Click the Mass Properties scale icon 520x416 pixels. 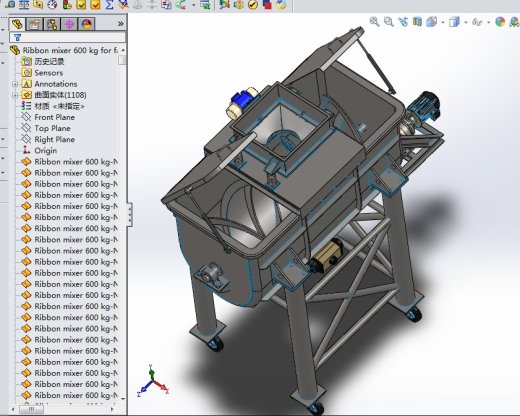point(24,4)
